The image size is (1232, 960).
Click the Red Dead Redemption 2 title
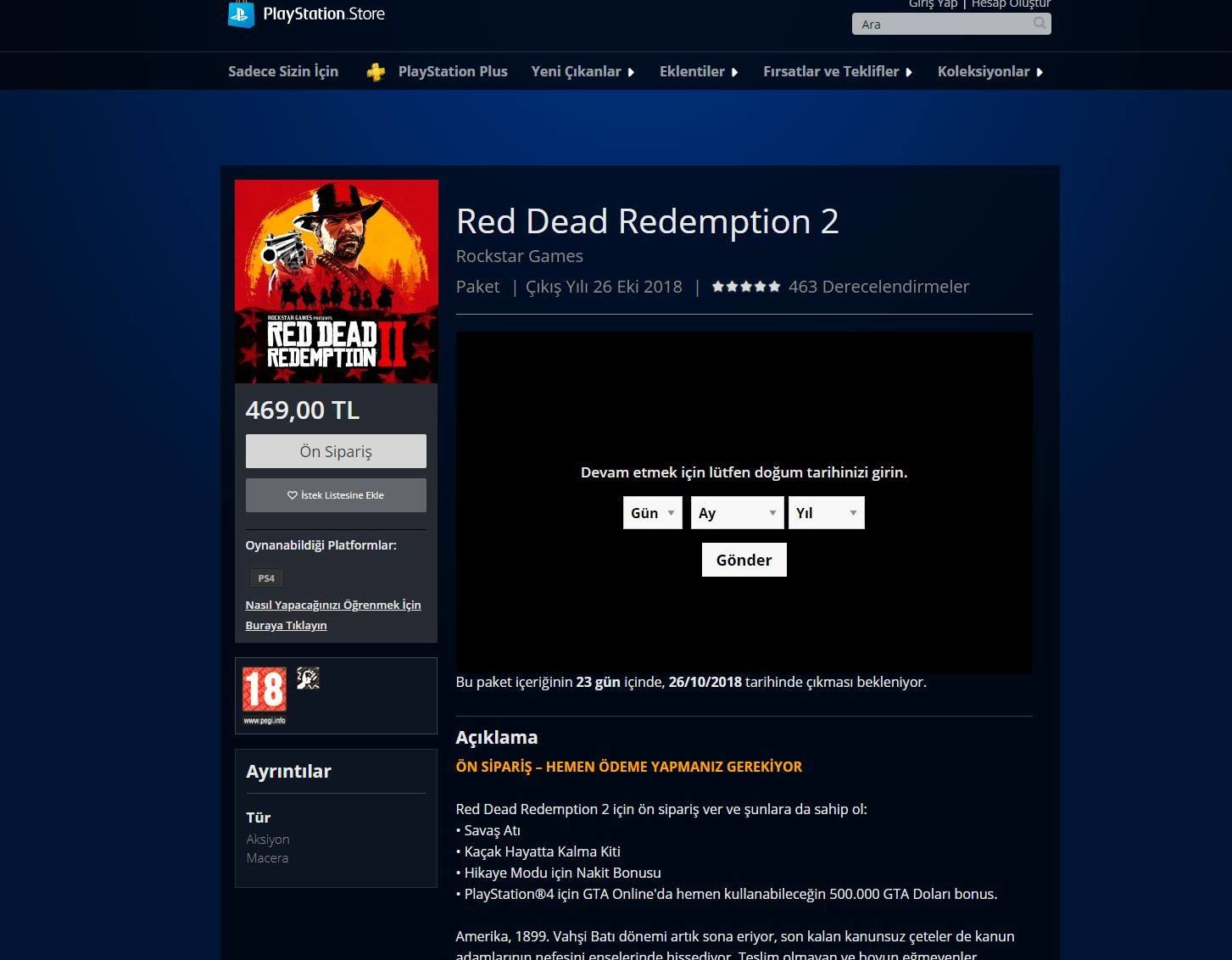(x=648, y=221)
